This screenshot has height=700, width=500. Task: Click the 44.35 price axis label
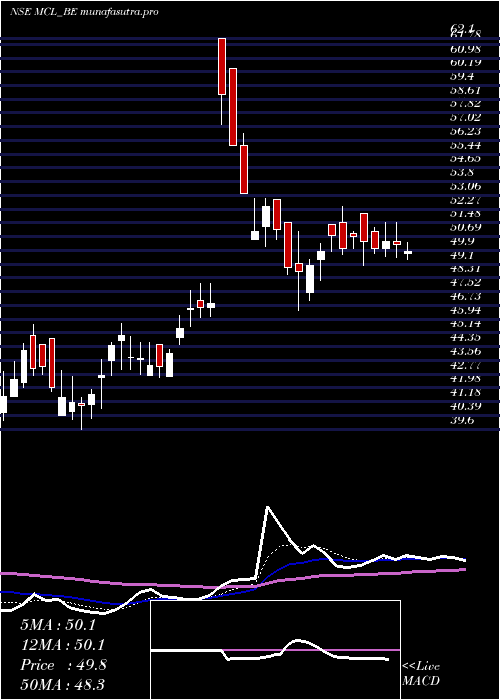pyautogui.click(x=465, y=338)
